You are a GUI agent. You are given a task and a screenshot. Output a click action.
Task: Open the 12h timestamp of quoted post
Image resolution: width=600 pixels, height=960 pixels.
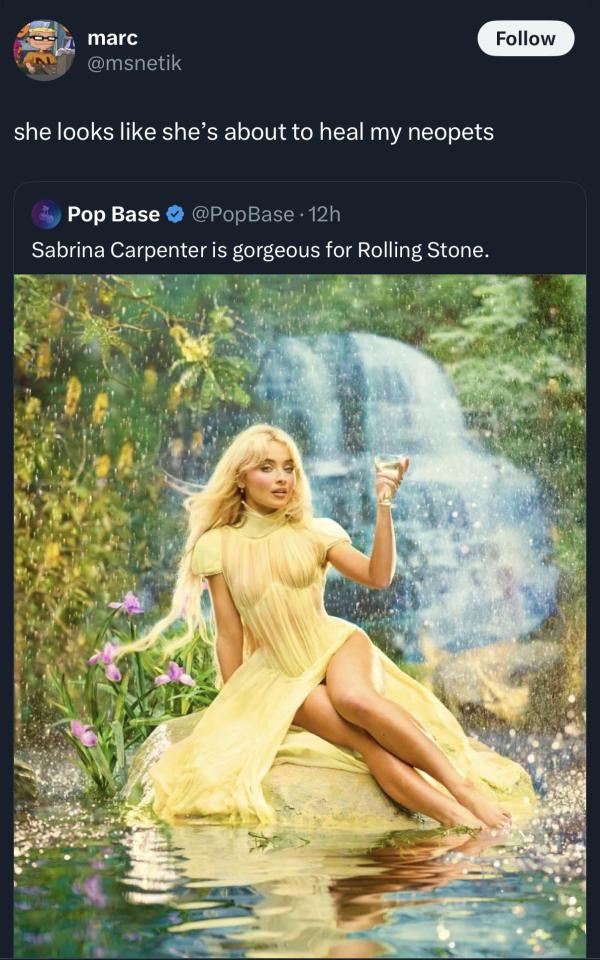point(324,214)
